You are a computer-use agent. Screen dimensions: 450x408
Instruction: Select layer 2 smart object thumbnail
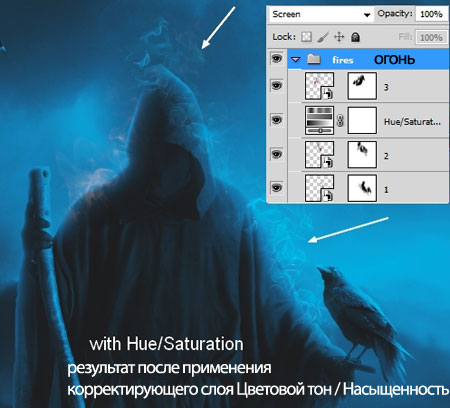(x=319, y=155)
